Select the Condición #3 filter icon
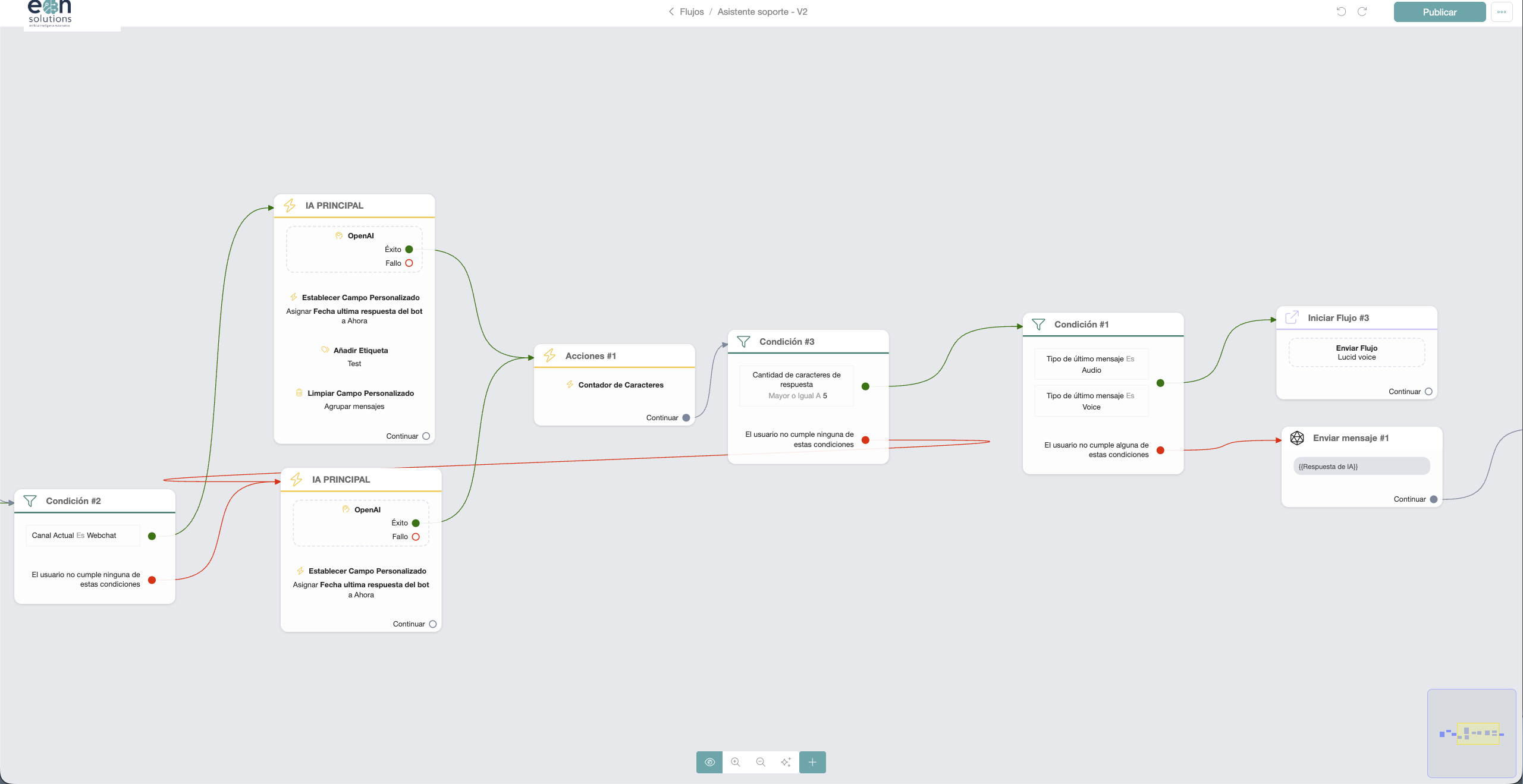Image resolution: width=1523 pixels, height=784 pixels. pyautogui.click(x=743, y=342)
